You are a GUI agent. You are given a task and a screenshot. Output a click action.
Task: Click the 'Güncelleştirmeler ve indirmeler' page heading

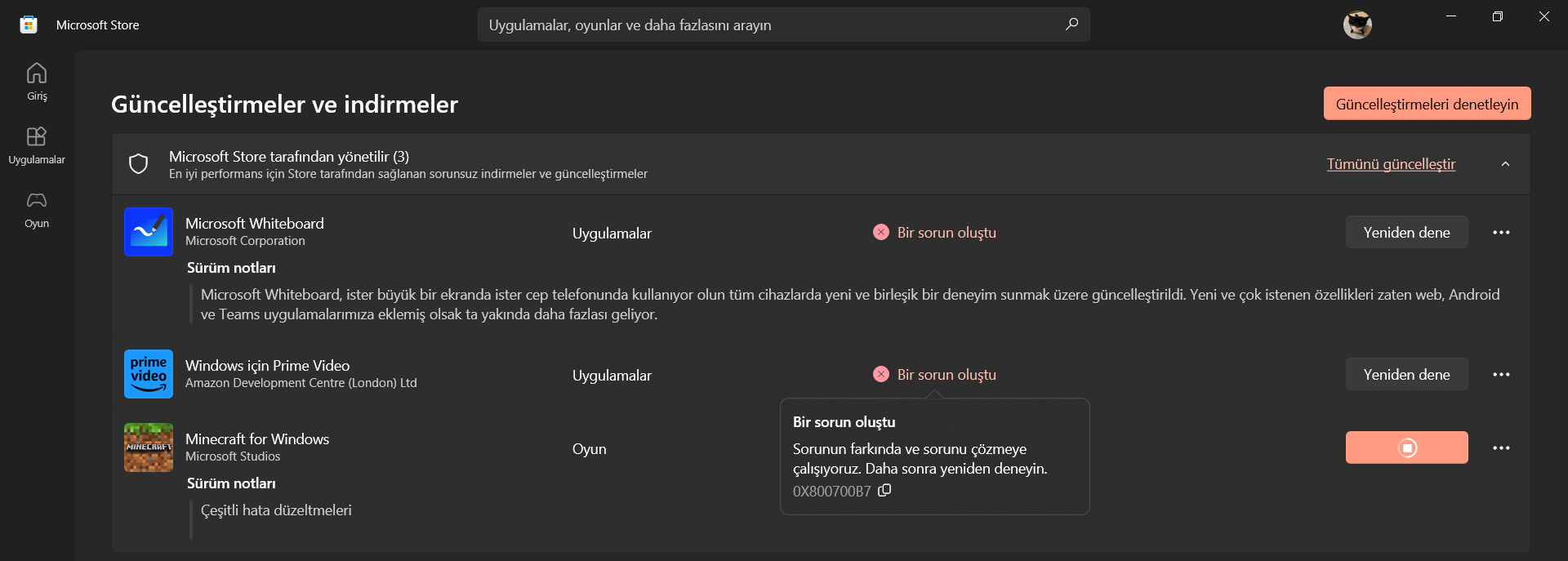click(284, 105)
